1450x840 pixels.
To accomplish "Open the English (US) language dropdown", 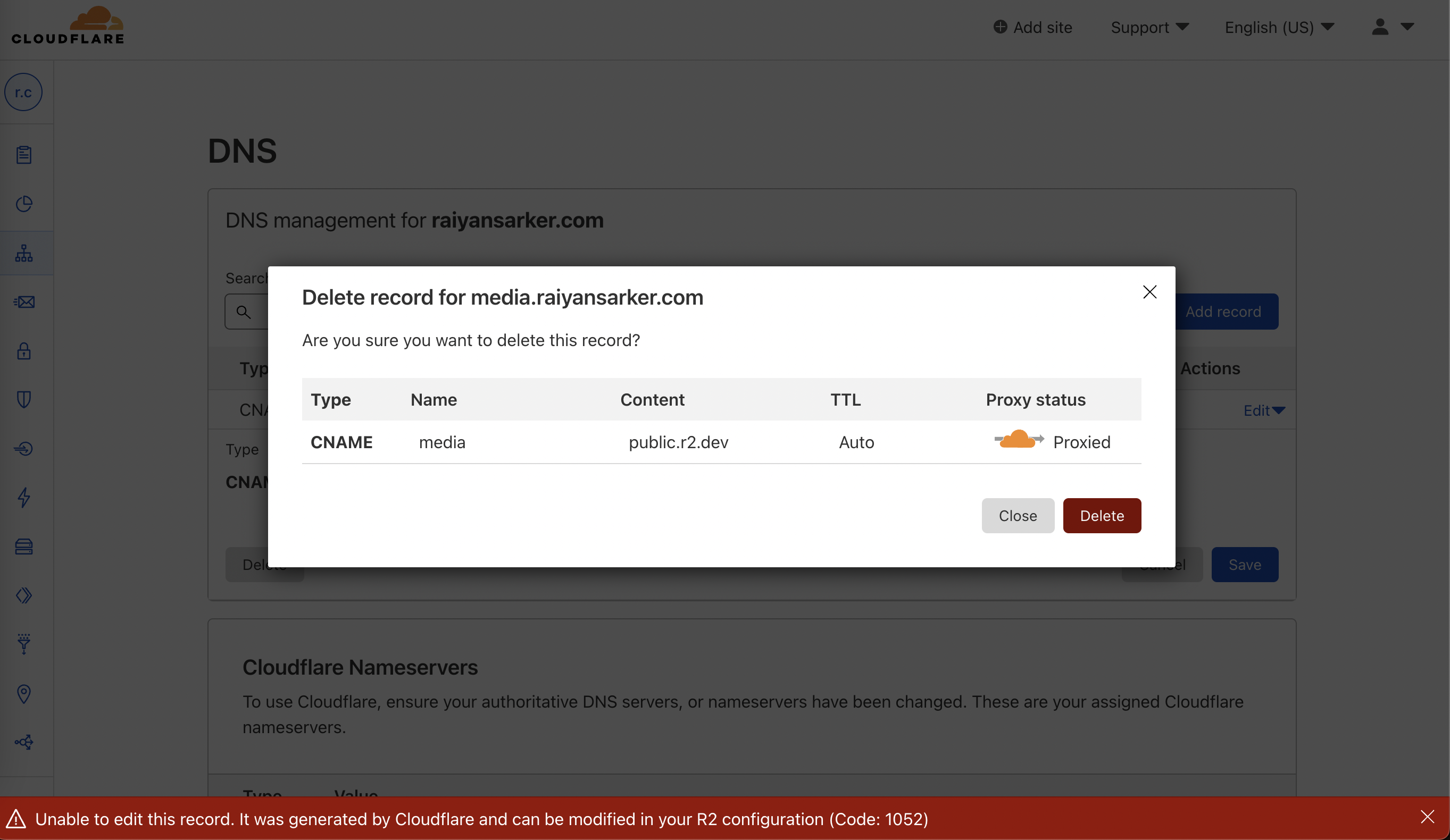I will (x=1280, y=27).
